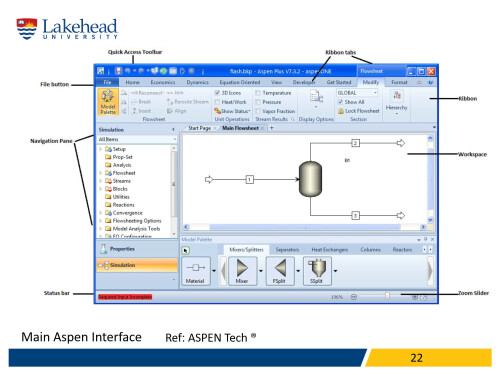The height and width of the screenshot is (375, 500).
Task: Click the workspace vertical scrollbar up arrow
Action: (x=430, y=138)
